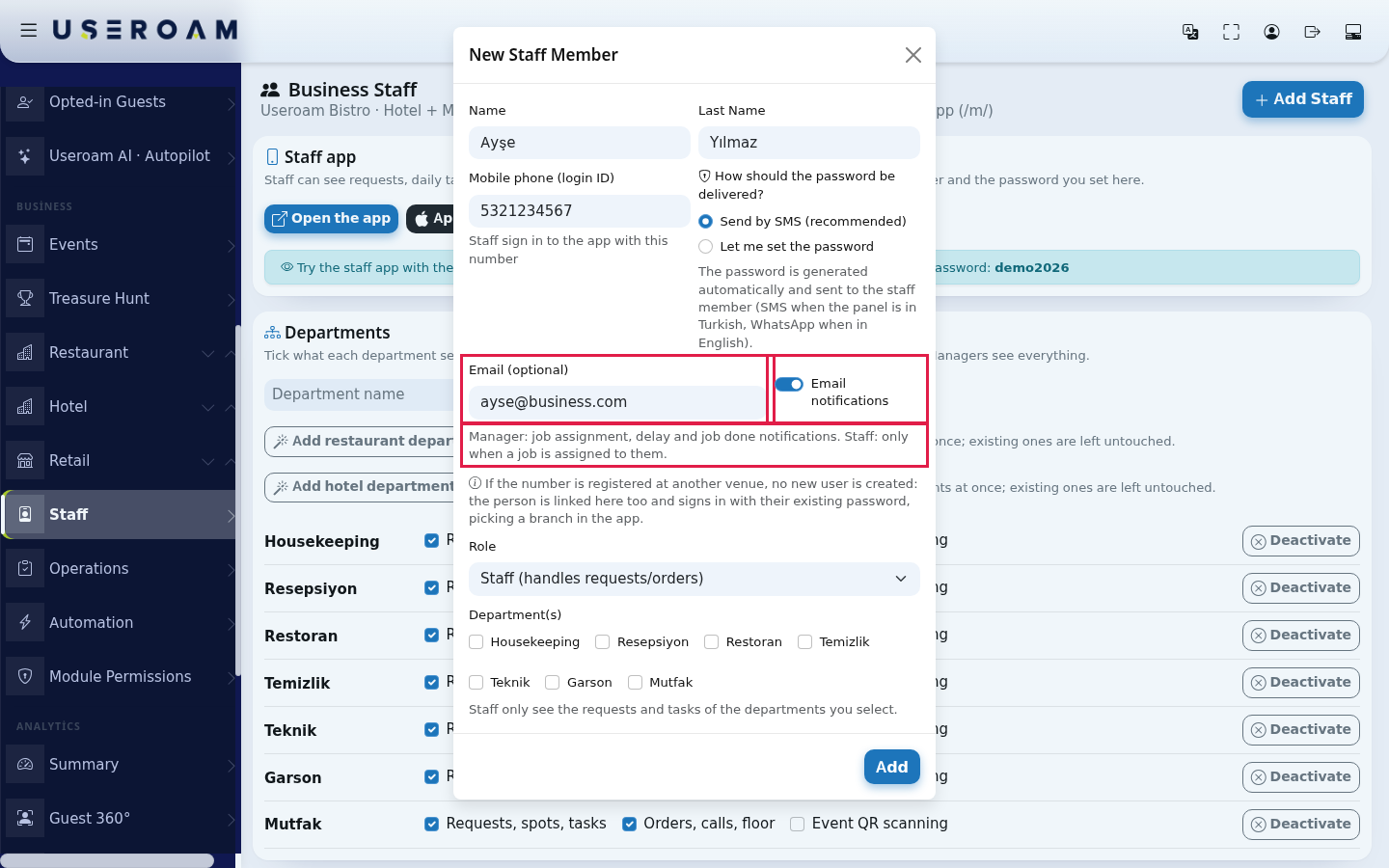Deactivate the Housekeeping department
Viewport: 1389px width, 868px height.
pos(1301,541)
